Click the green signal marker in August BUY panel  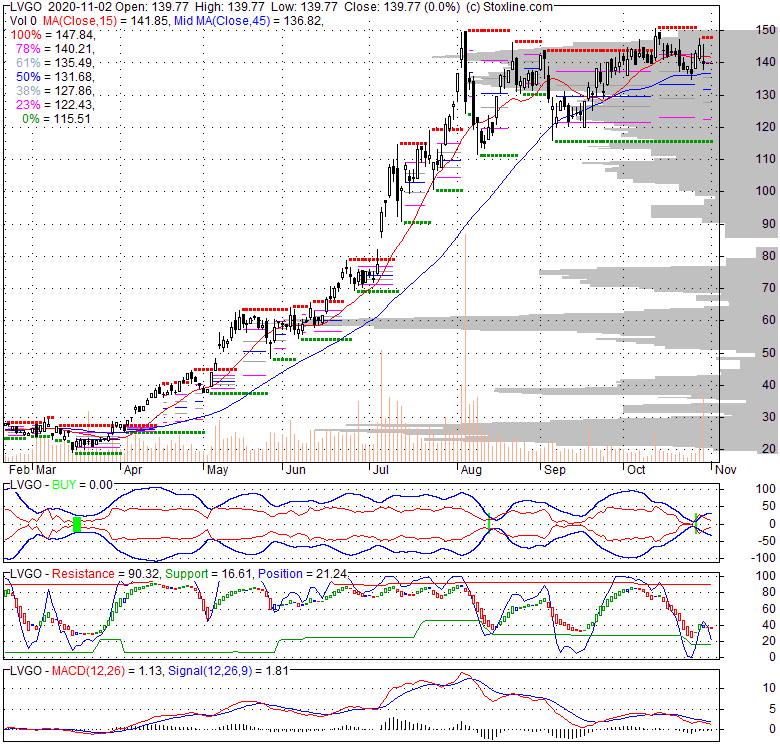[489, 523]
